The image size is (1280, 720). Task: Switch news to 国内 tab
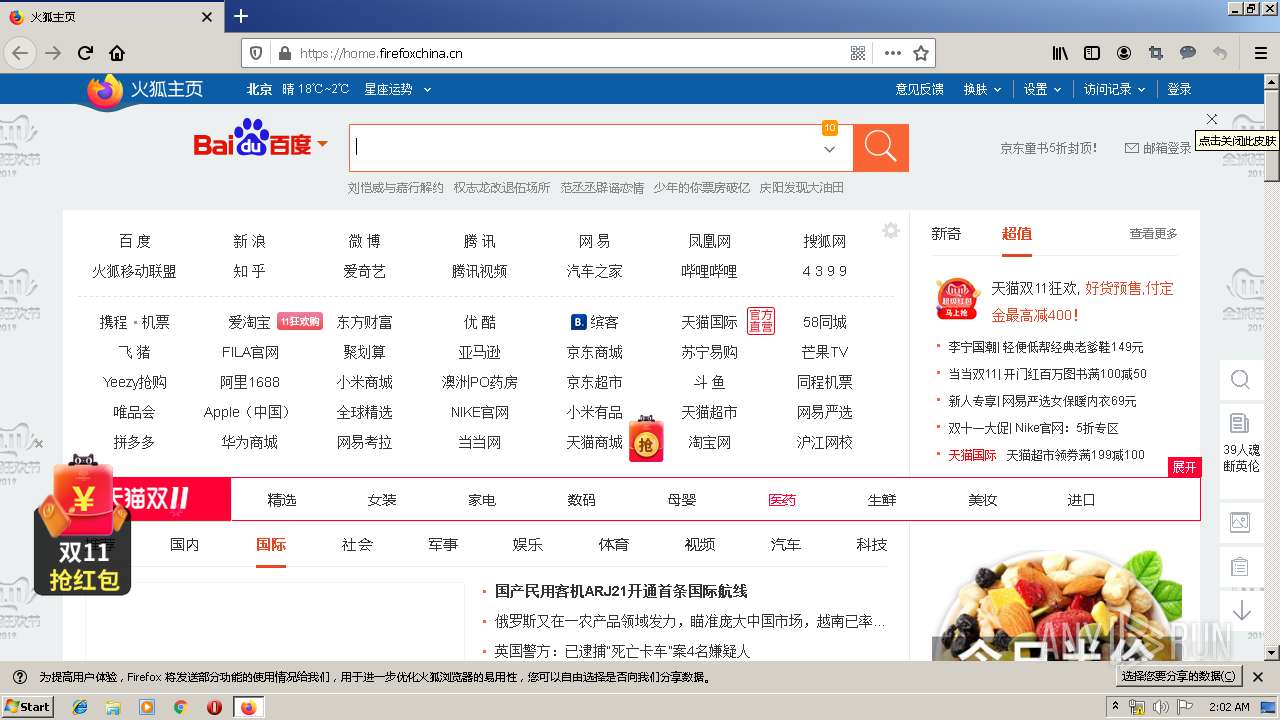click(x=185, y=545)
